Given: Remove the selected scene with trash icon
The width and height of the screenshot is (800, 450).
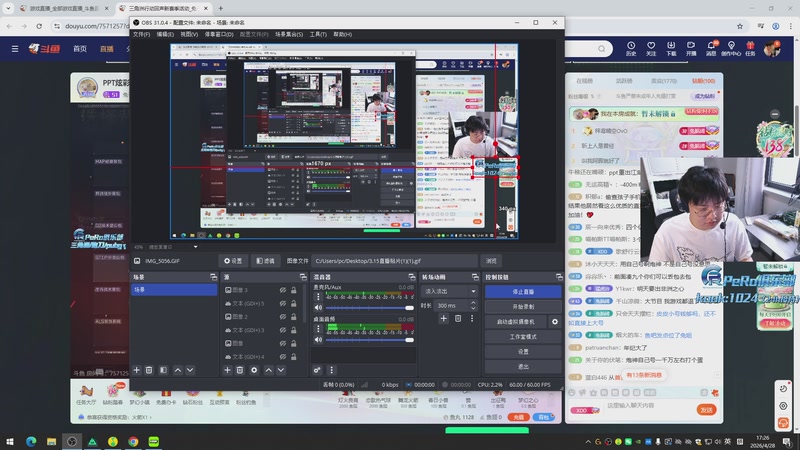Looking at the screenshot, I should [x=149, y=370].
